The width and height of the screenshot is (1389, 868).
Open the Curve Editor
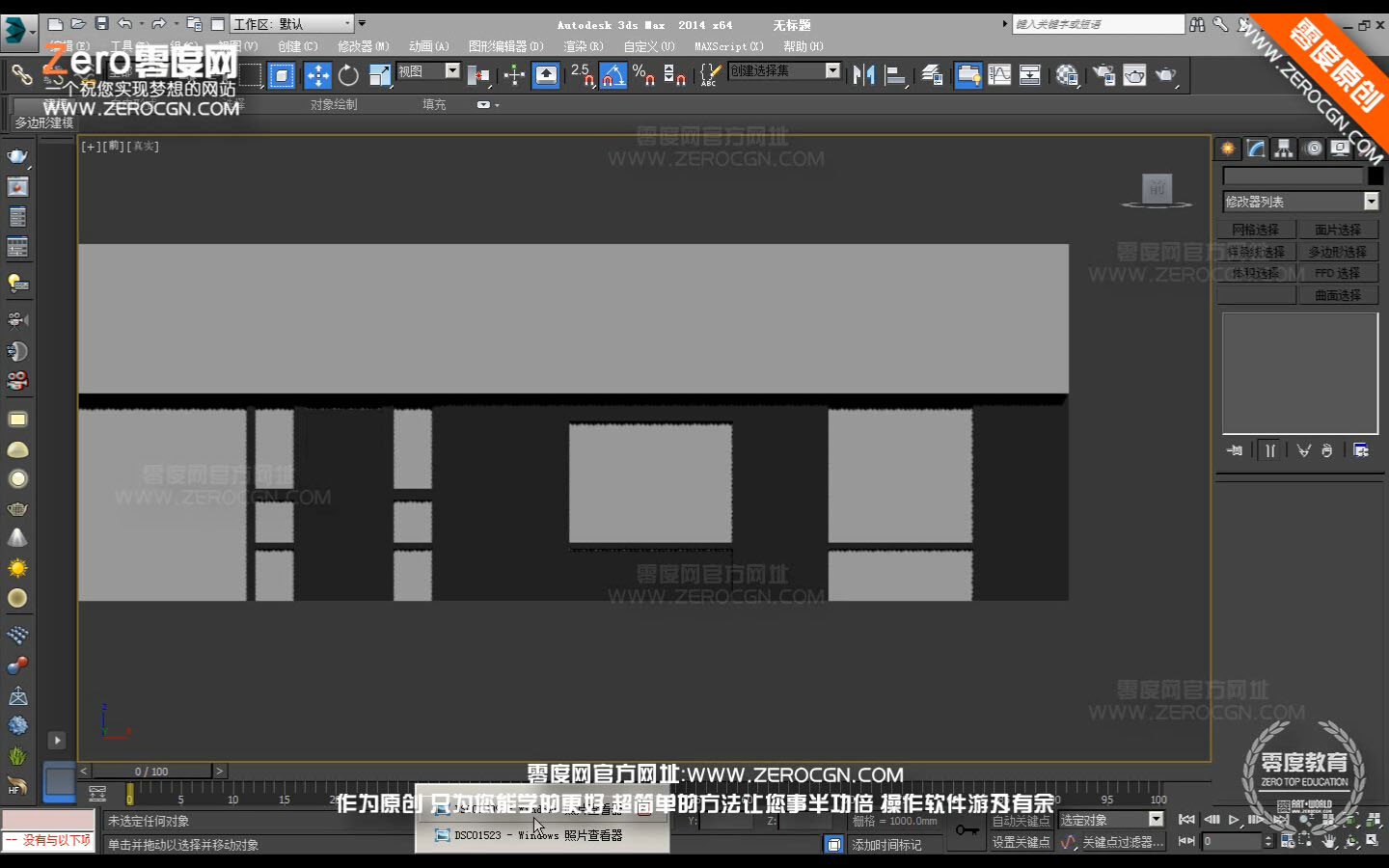999,75
